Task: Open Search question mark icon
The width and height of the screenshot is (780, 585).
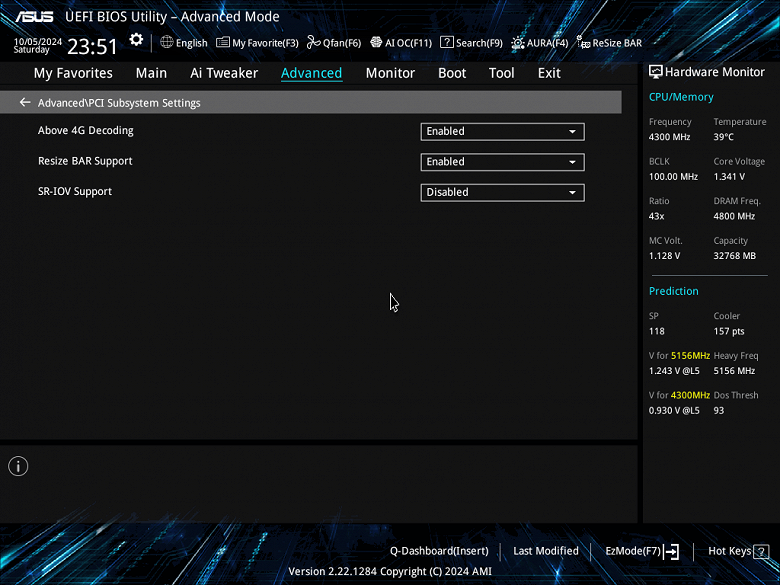Action: click(447, 42)
